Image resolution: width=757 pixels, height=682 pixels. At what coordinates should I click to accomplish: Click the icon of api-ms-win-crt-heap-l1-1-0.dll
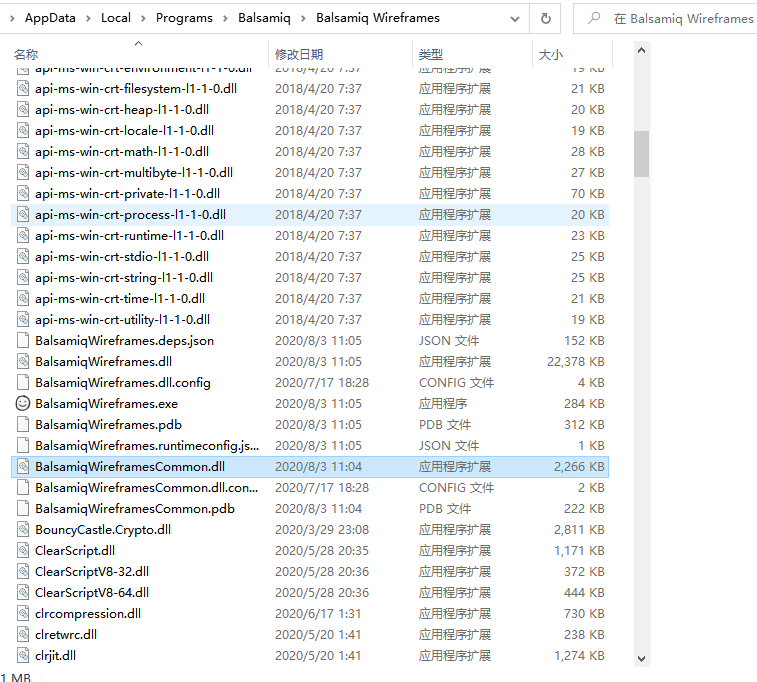(23, 110)
